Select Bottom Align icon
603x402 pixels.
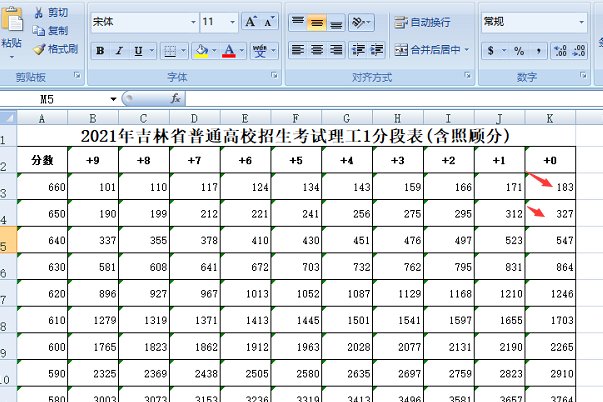pos(336,22)
